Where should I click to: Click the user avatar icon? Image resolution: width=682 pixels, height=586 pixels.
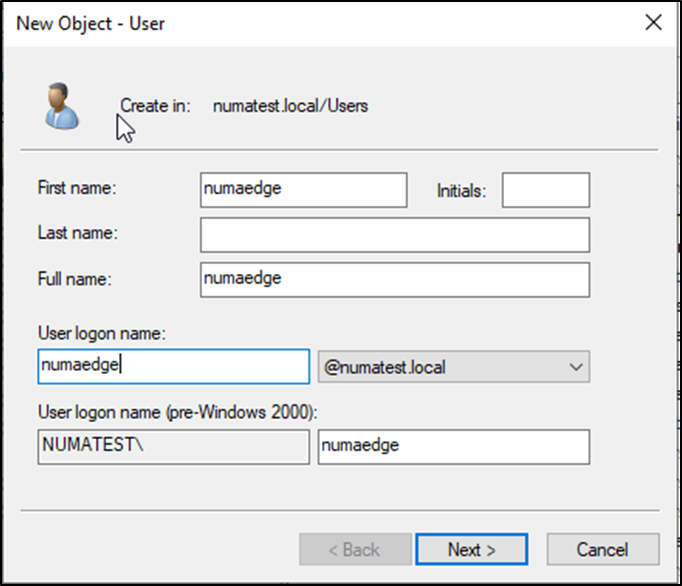61,107
